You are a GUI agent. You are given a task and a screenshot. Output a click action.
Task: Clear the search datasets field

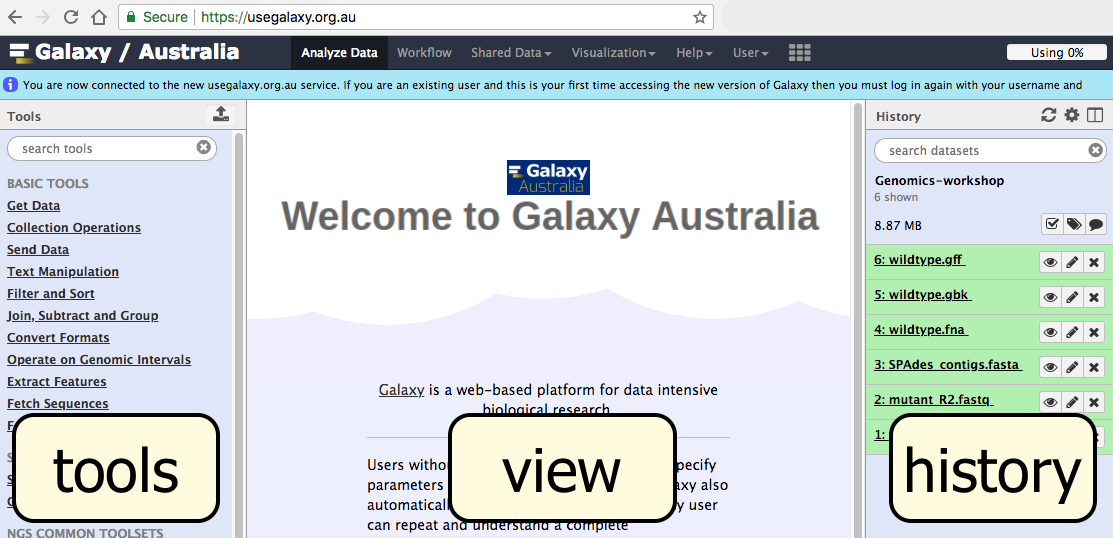click(1095, 150)
